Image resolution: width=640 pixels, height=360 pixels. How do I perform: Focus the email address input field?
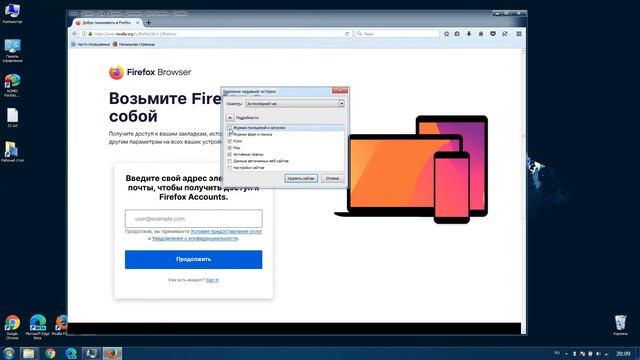193,219
